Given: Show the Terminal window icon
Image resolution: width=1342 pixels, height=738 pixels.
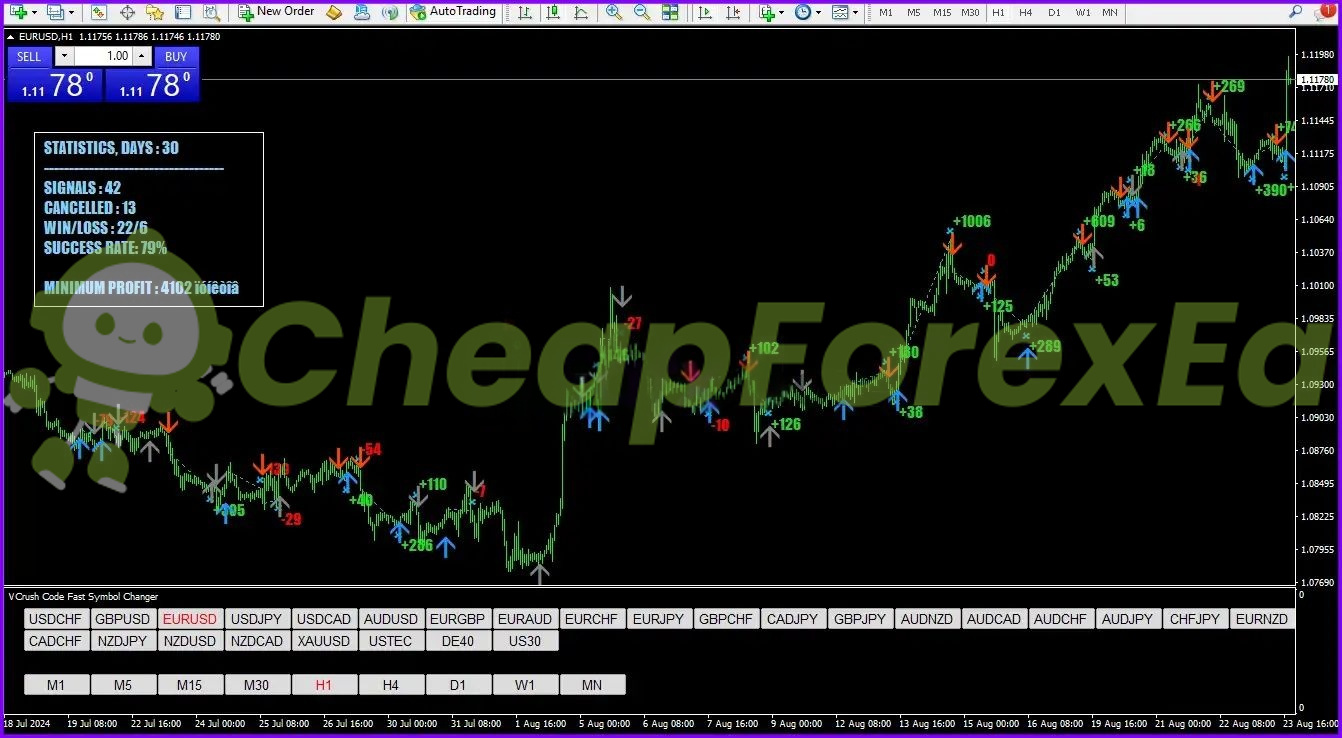Looking at the screenshot, I should [182, 12].
